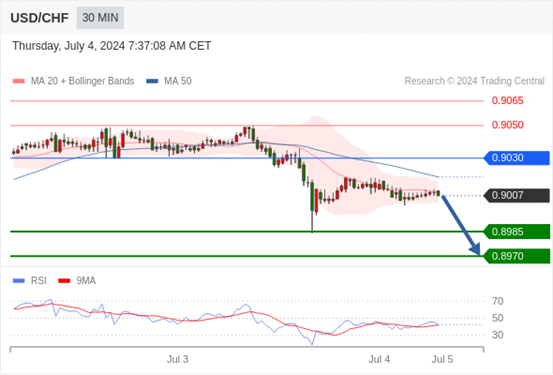Click the green 0.8970 target tag
This screenshot has width=553, height=375.
pos(517,256)
